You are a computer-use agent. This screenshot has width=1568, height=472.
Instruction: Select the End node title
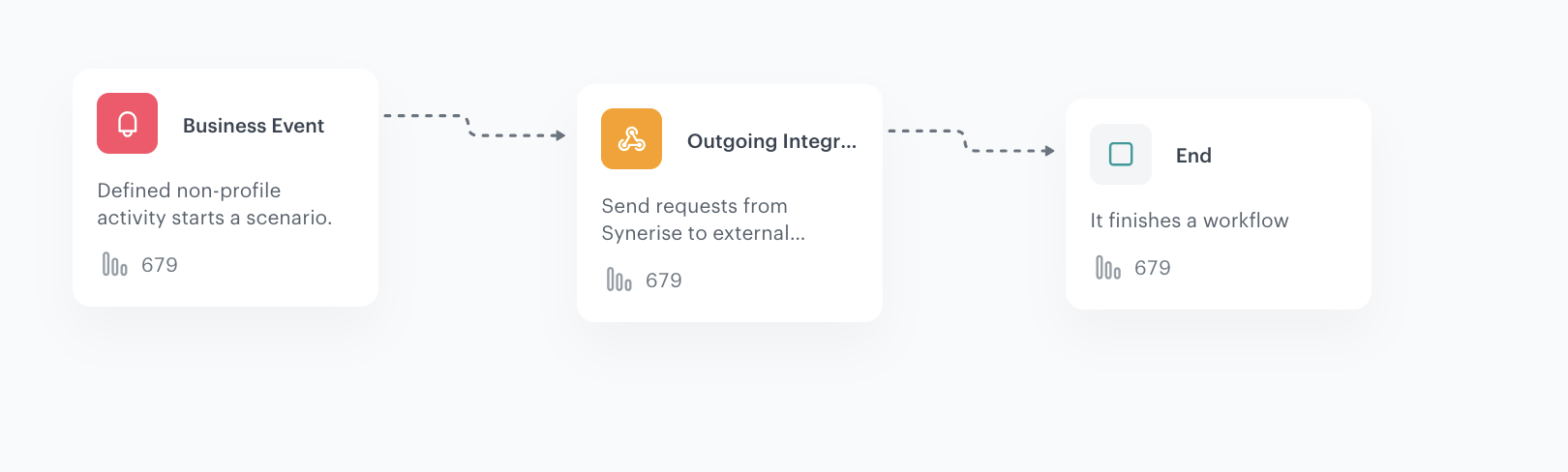coord(1193,156)
